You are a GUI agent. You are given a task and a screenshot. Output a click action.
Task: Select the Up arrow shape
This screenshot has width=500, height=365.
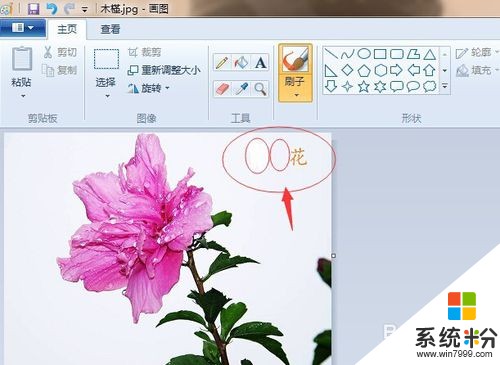(429, 70)
